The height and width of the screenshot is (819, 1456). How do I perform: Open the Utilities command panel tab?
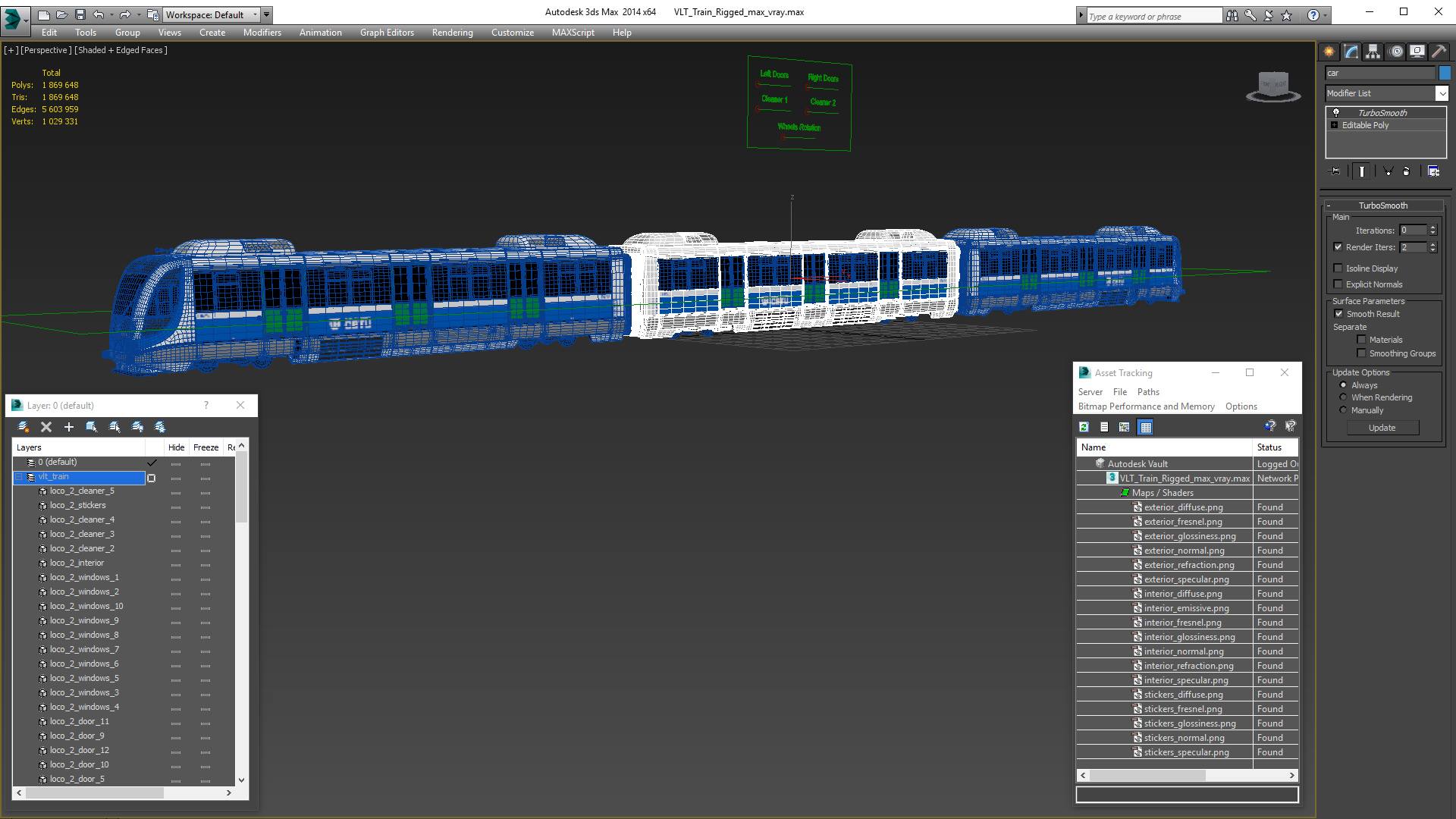click(1439, 52)
